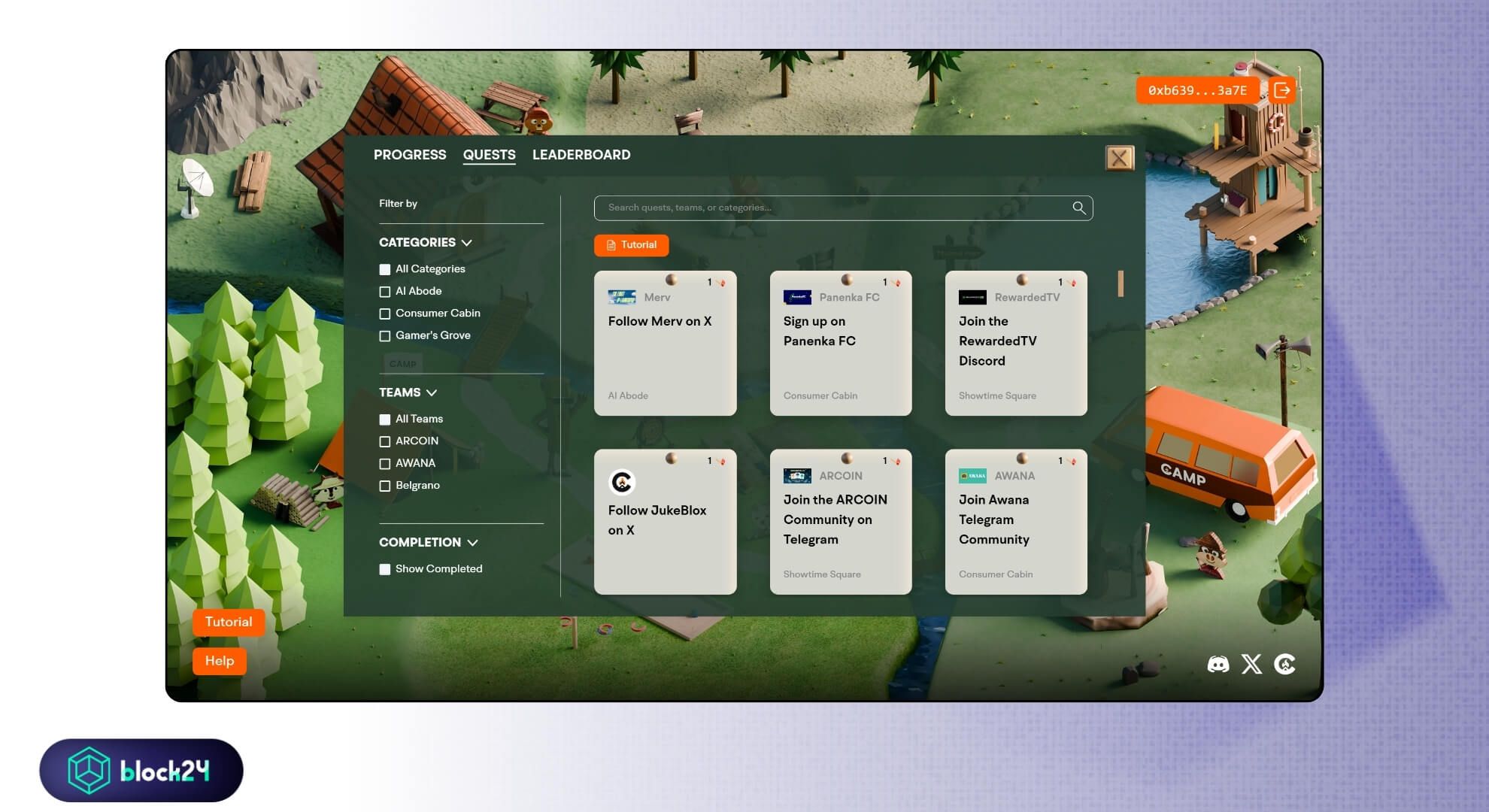1489x812 pixels.
Task: Open the Follow JukeBlox on X quest
Action: [665, 521]
